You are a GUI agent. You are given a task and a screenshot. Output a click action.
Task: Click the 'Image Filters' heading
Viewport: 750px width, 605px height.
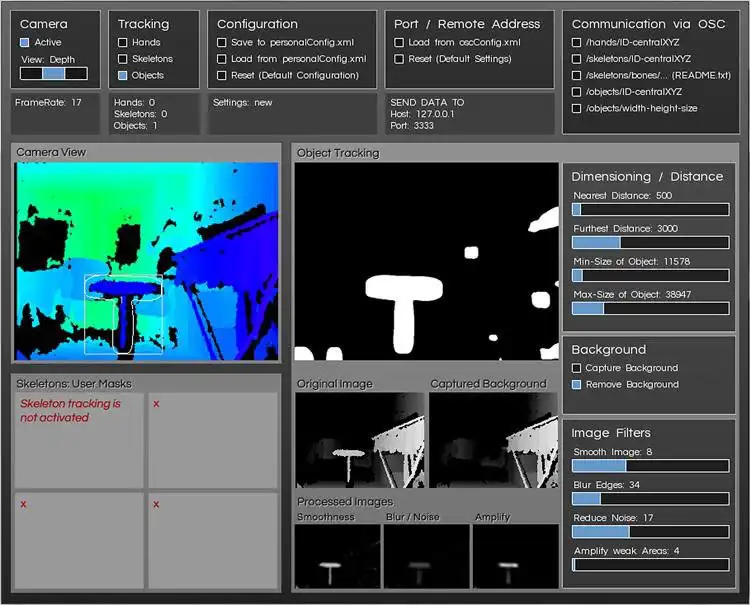611,433
